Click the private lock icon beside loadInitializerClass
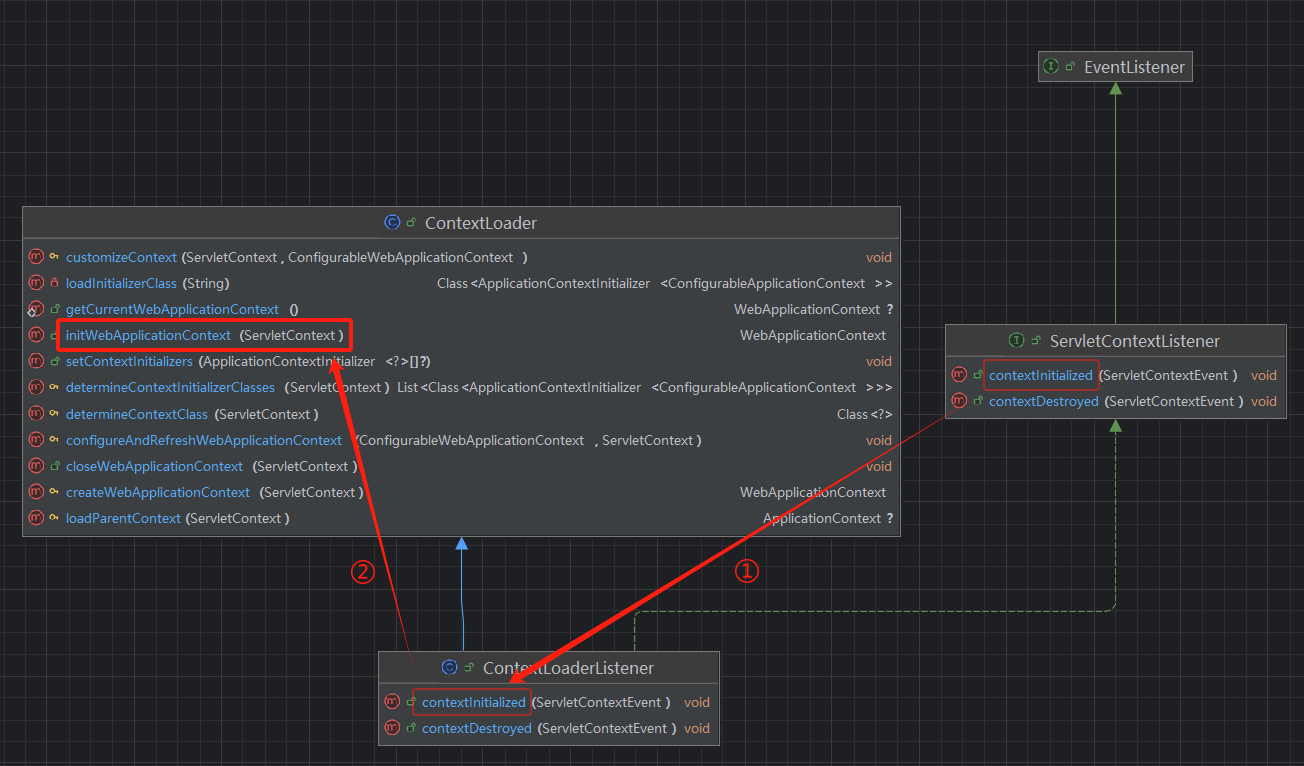The height and width of the screenshot is (766, 1304). pyautogui.click(x=54, y=283)
